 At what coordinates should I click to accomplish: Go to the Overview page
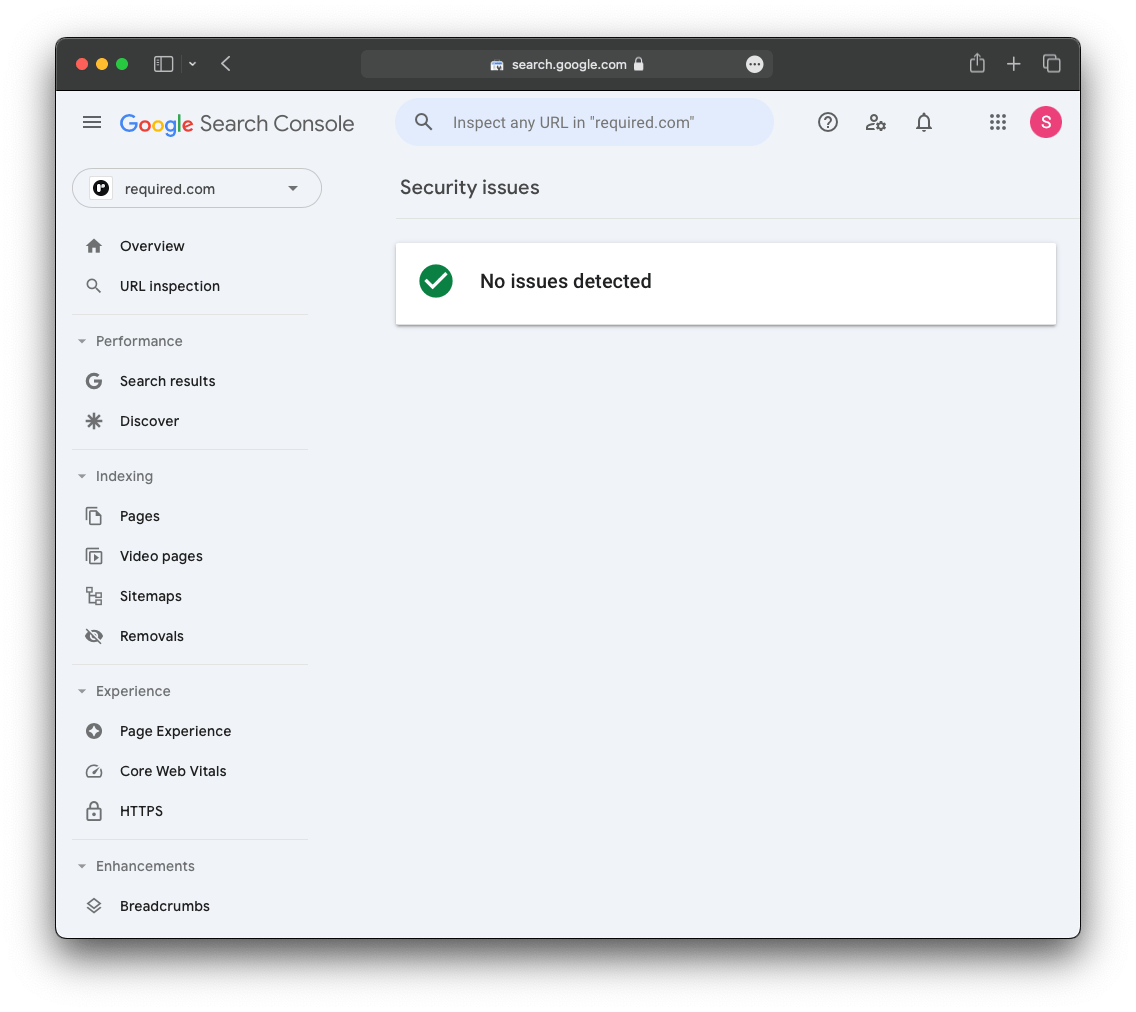point(152,246)
